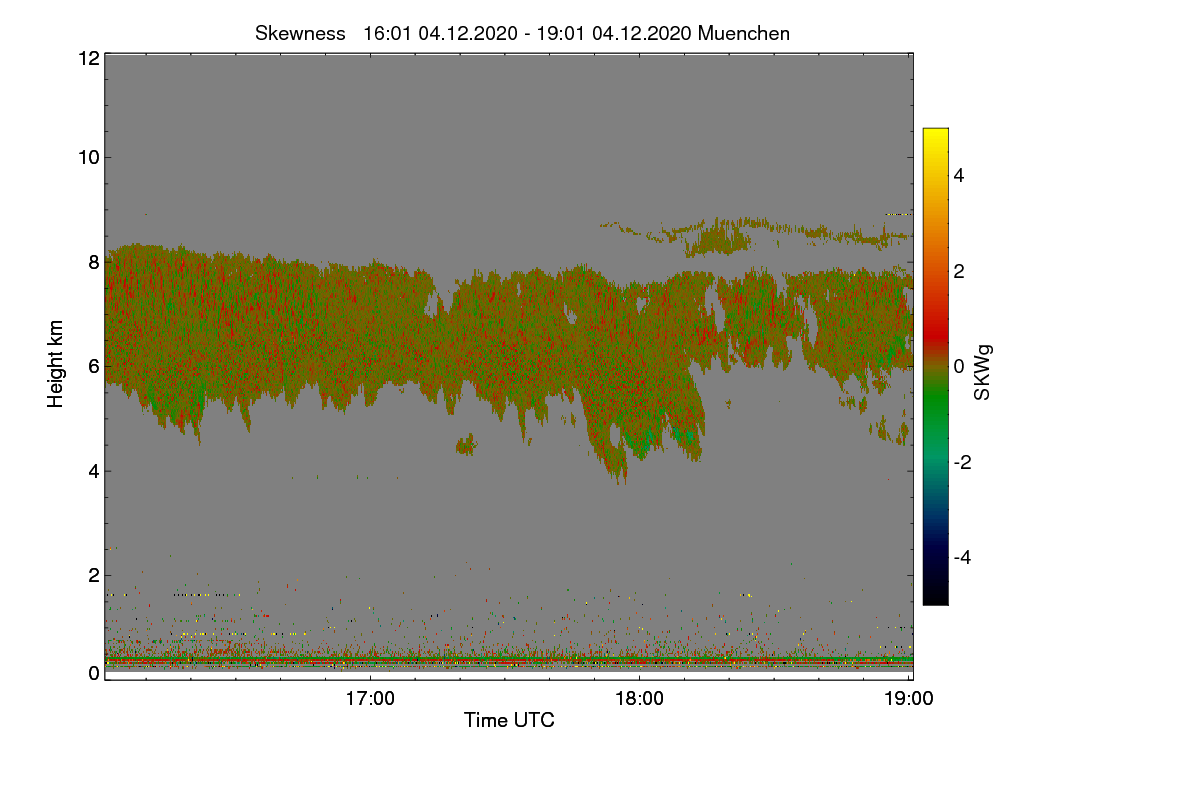Click the colorbar value '4'

click(x=959, y=175)
